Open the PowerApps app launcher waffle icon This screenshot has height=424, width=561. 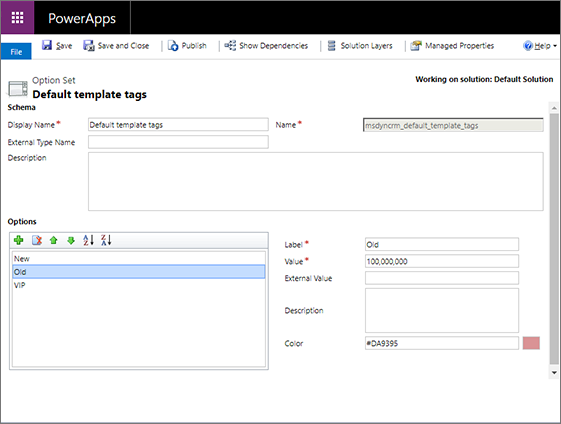point(17,17)
